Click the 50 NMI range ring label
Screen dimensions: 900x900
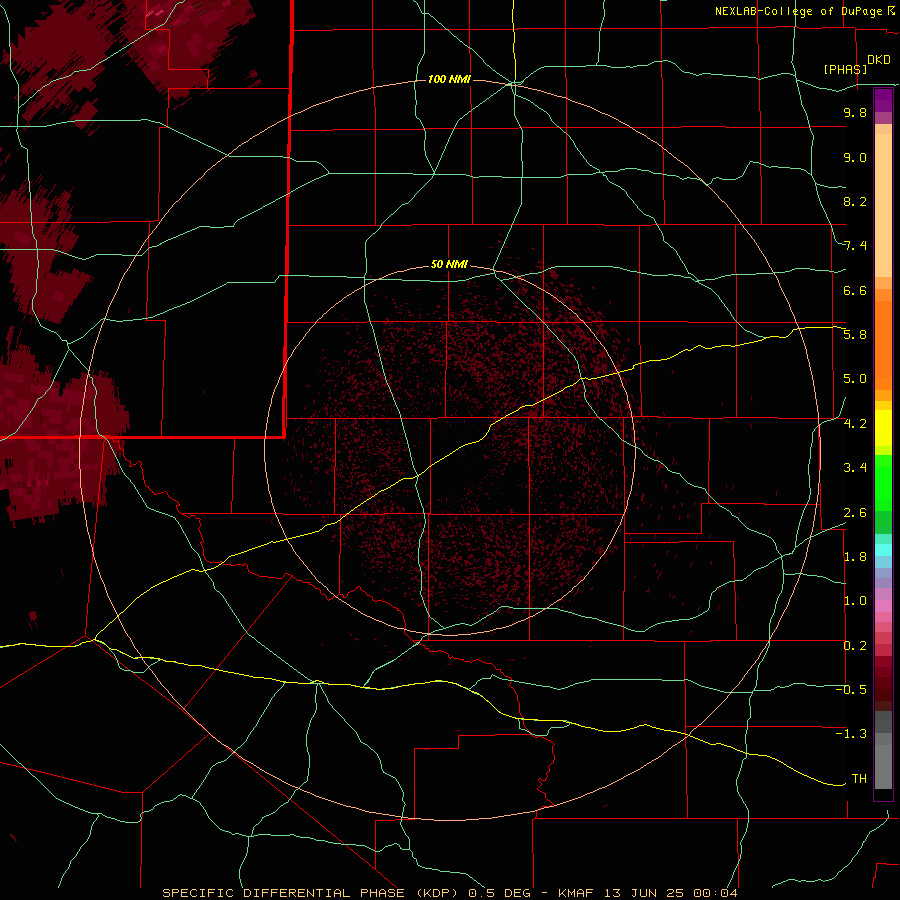coord(449,264)
